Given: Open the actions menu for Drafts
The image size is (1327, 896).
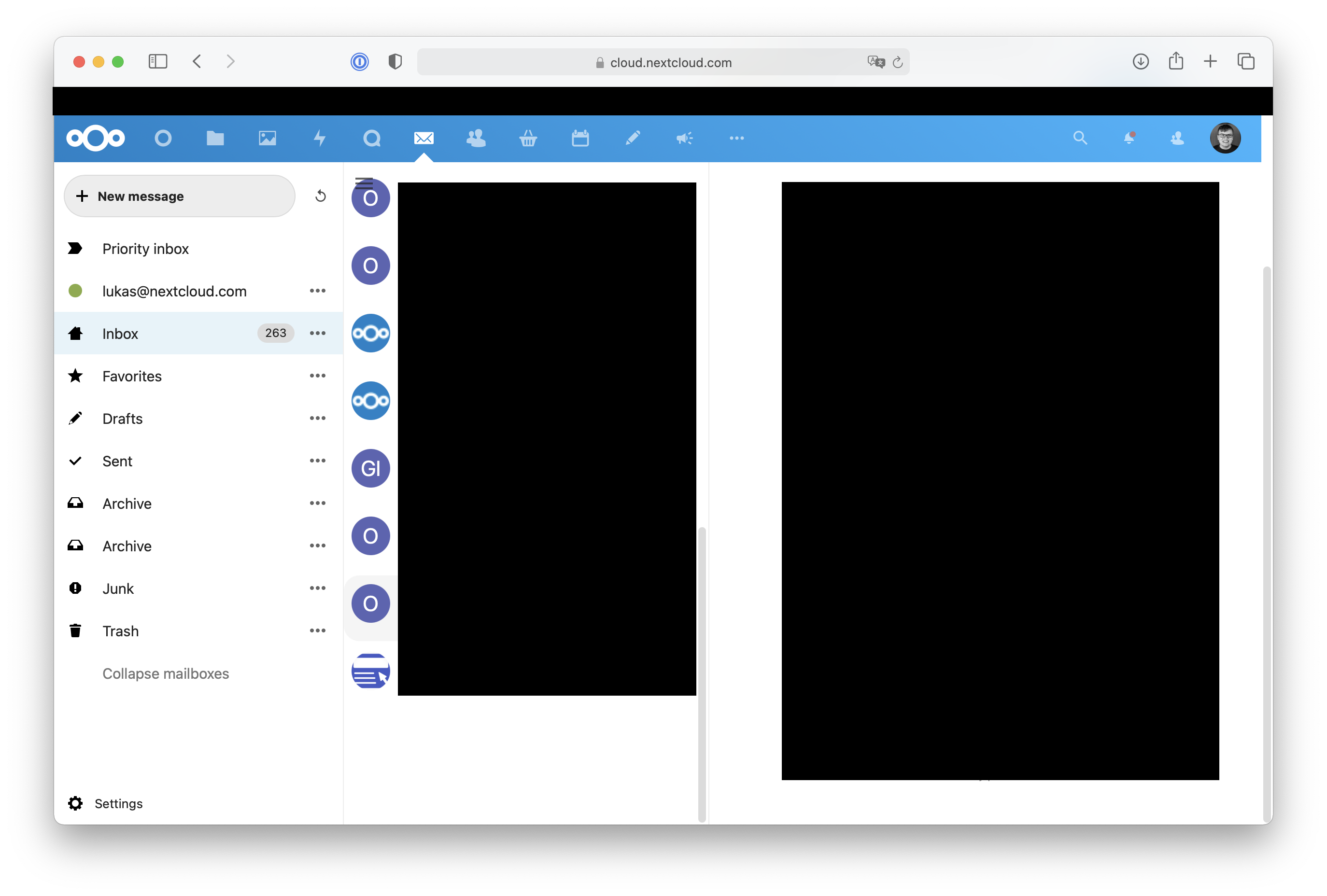Looking at the screenshot, I should pos(317,418).
